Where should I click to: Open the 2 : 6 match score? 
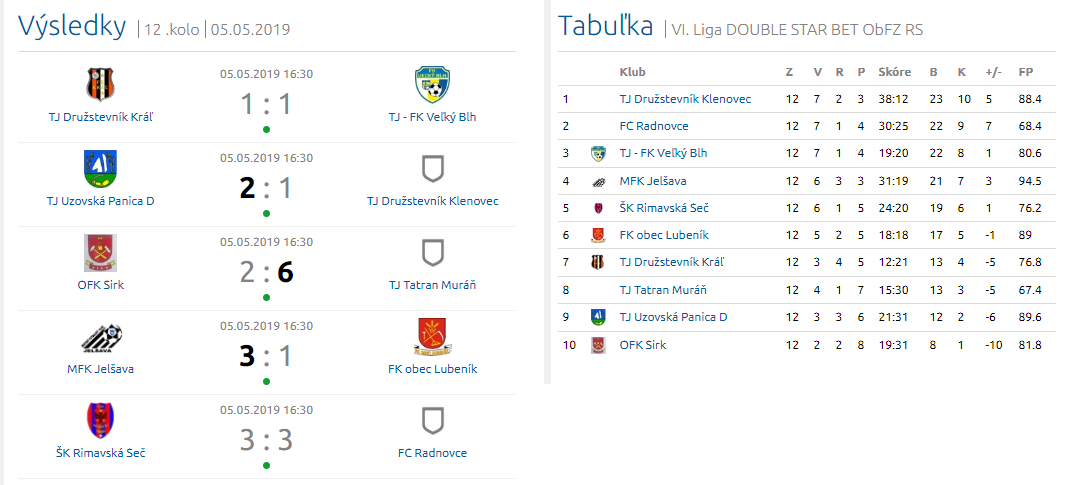click(x=266, y=272)
